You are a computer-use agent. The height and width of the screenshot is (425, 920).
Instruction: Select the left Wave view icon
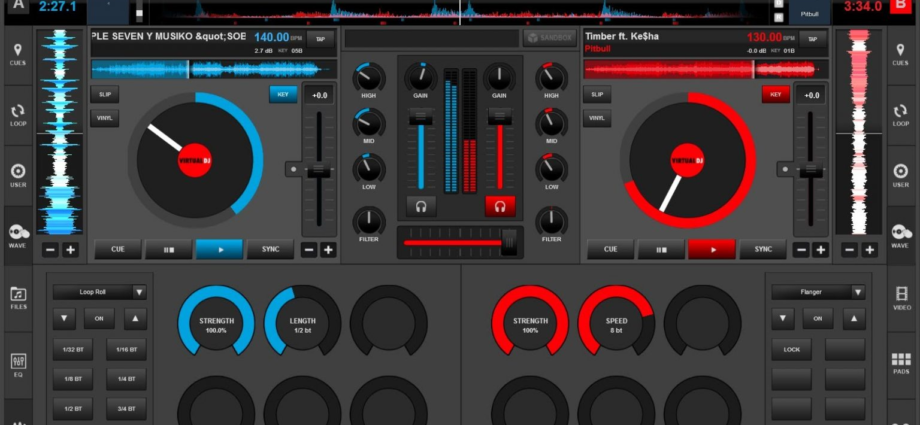(18, 237)
